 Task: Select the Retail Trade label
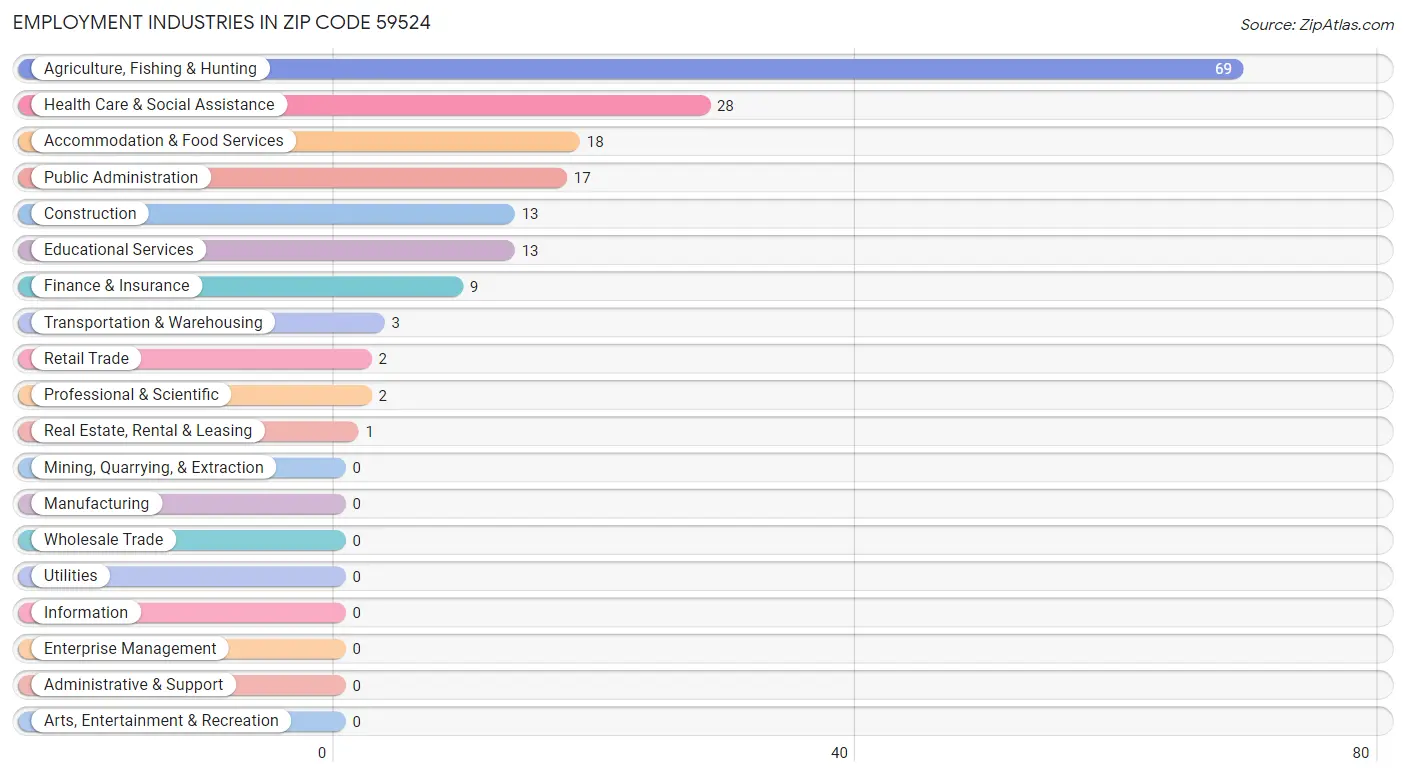(x=86, y=359)
